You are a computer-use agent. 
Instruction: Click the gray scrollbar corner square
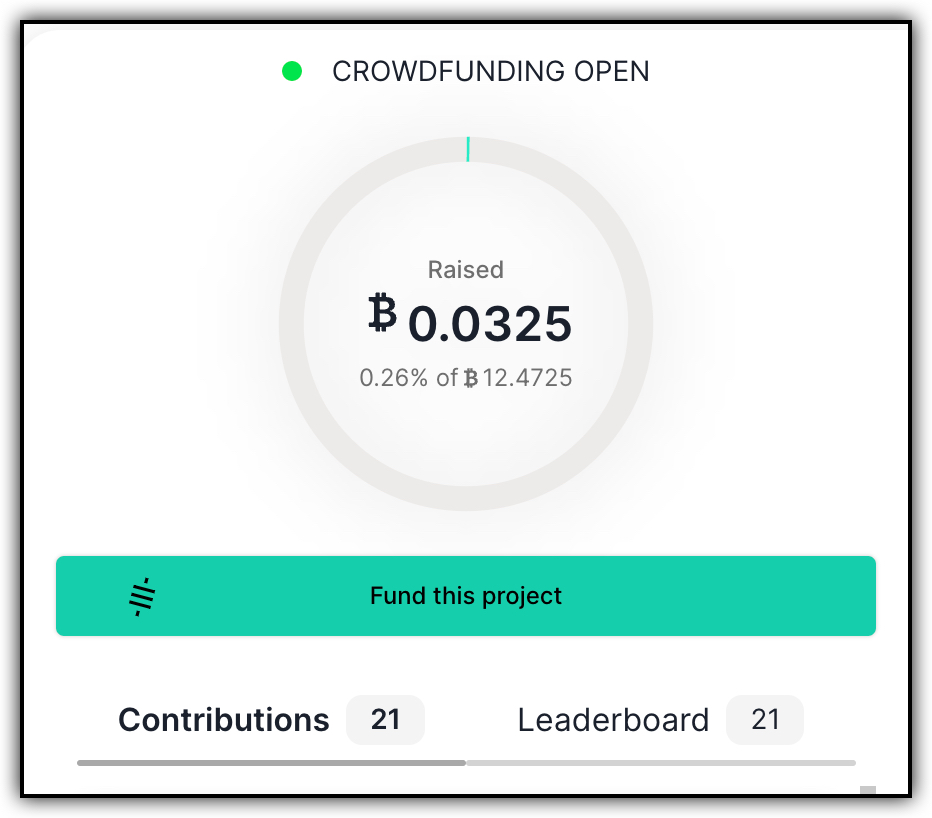868,790
